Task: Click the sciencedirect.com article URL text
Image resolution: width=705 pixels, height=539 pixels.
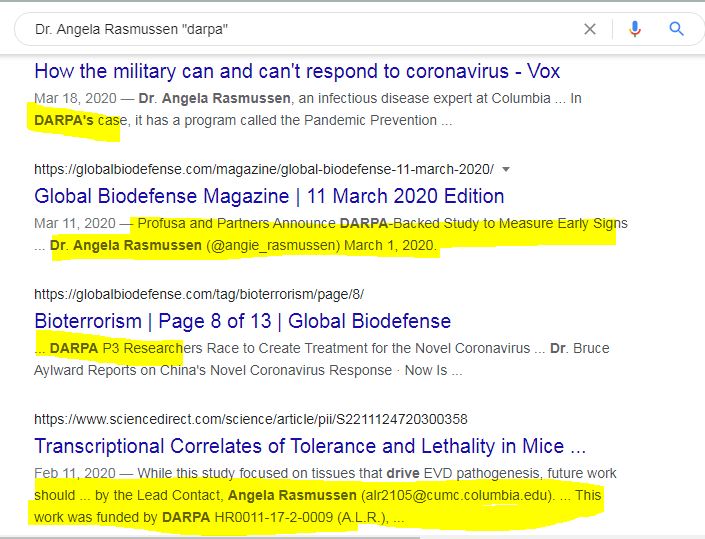Action: (250, 419)
